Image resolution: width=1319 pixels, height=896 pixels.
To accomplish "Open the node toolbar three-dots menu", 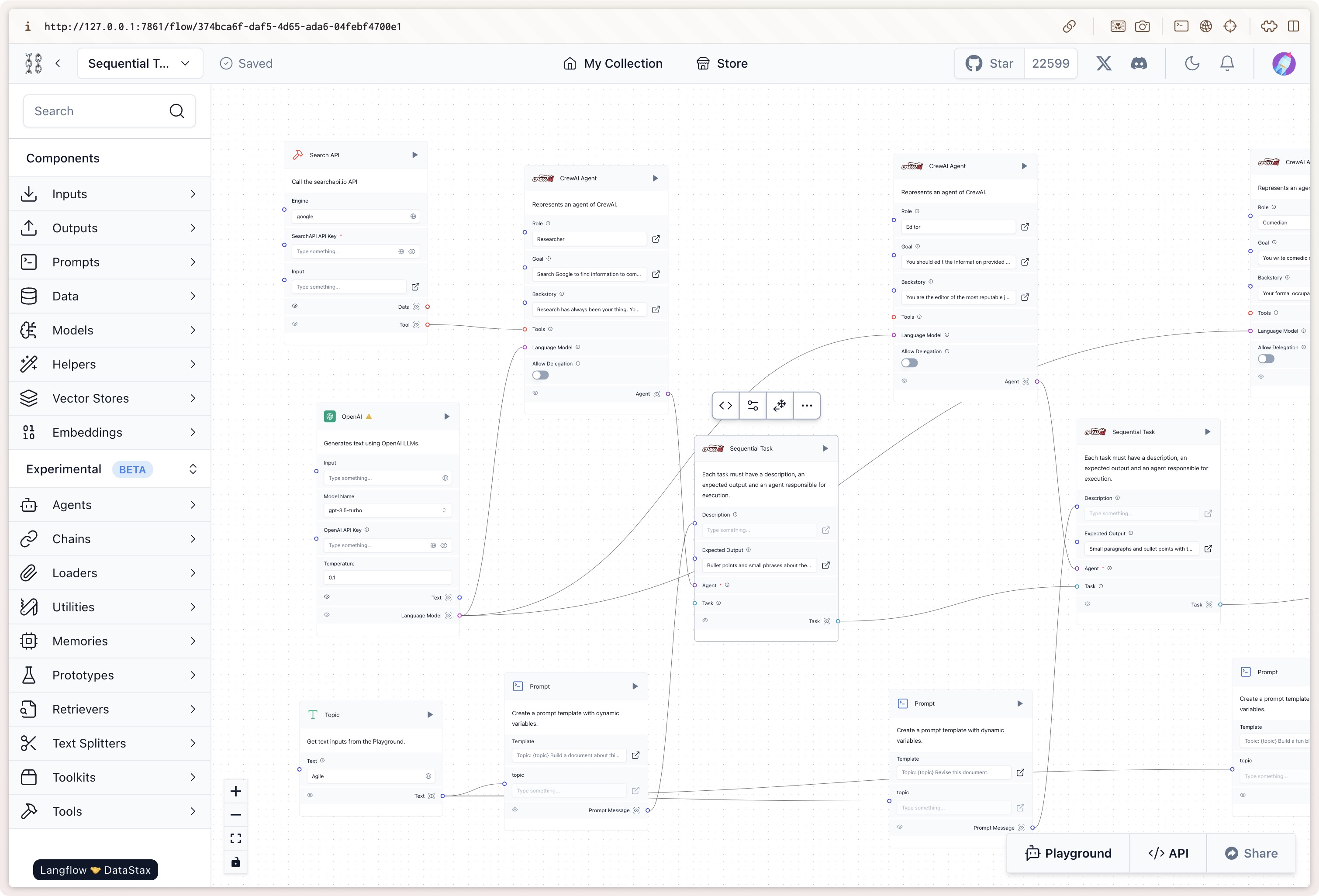I will click(807, 405).
